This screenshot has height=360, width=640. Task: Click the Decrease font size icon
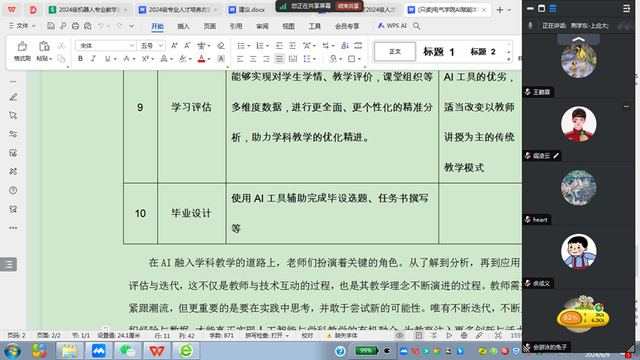(187, 46)
